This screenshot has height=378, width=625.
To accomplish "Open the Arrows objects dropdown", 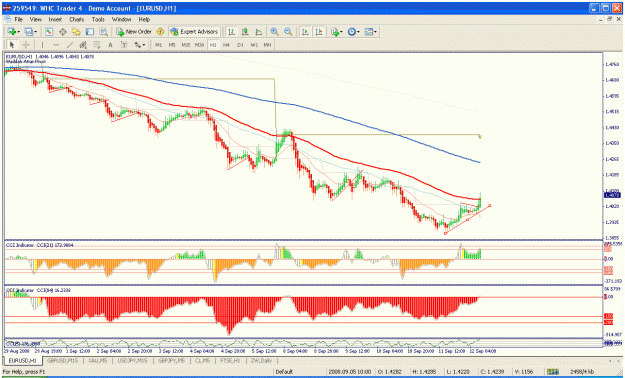I will [x=140, y=45].
